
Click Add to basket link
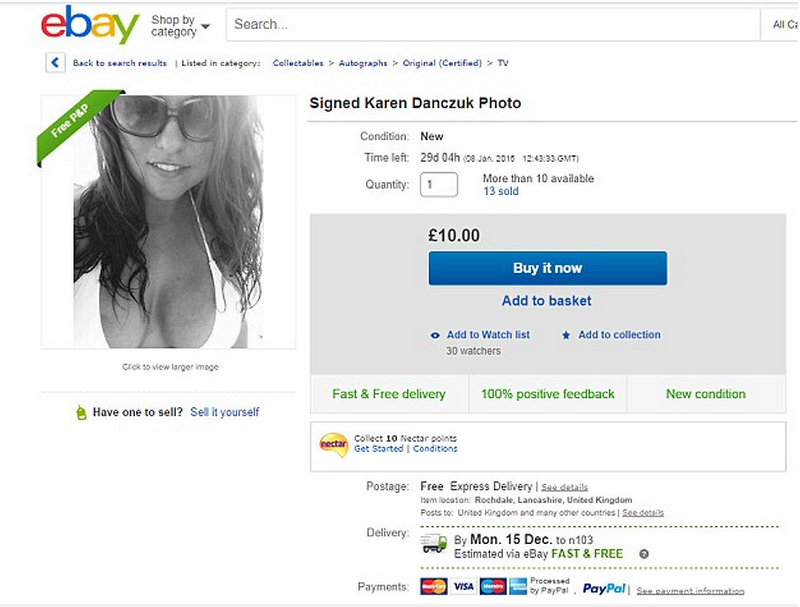click(547, 300)
